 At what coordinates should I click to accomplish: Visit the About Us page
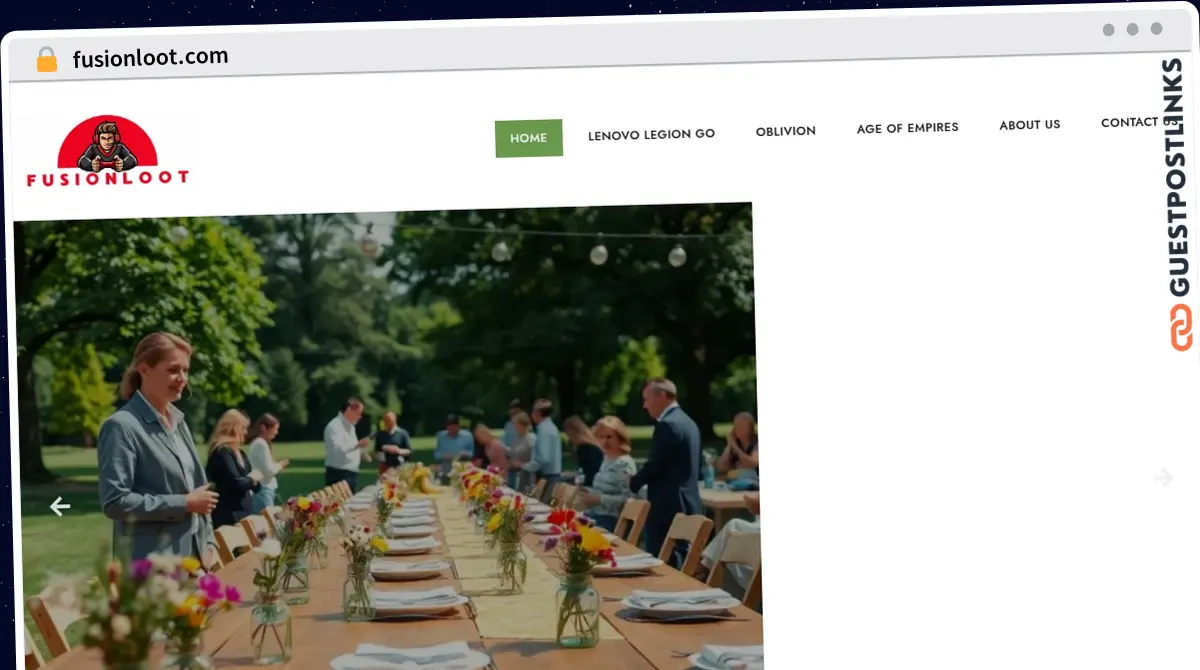click(x=1029, y=125)
